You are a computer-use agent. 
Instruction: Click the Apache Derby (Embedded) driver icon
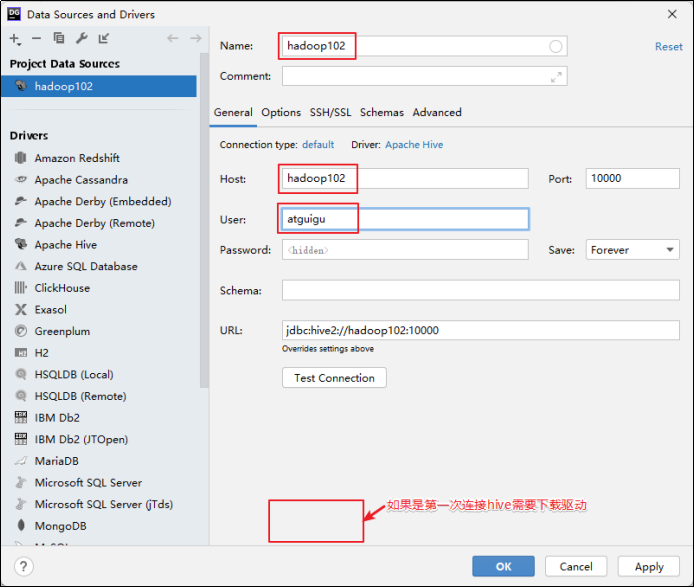[x=20, y=201]
